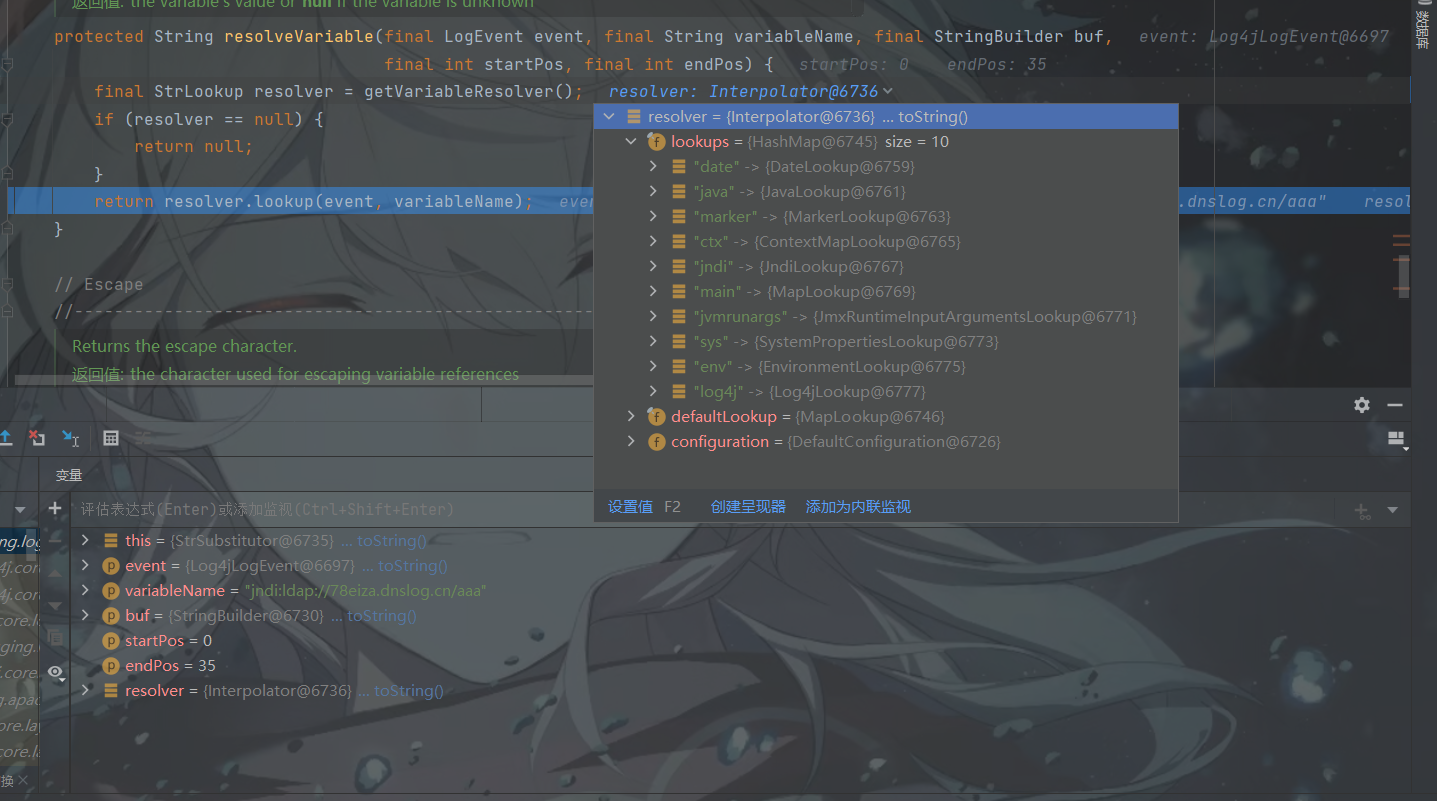This screenshot has height=801, width=1437.
Task: Expand the variableName variable
Action: (x=85, y=590)
